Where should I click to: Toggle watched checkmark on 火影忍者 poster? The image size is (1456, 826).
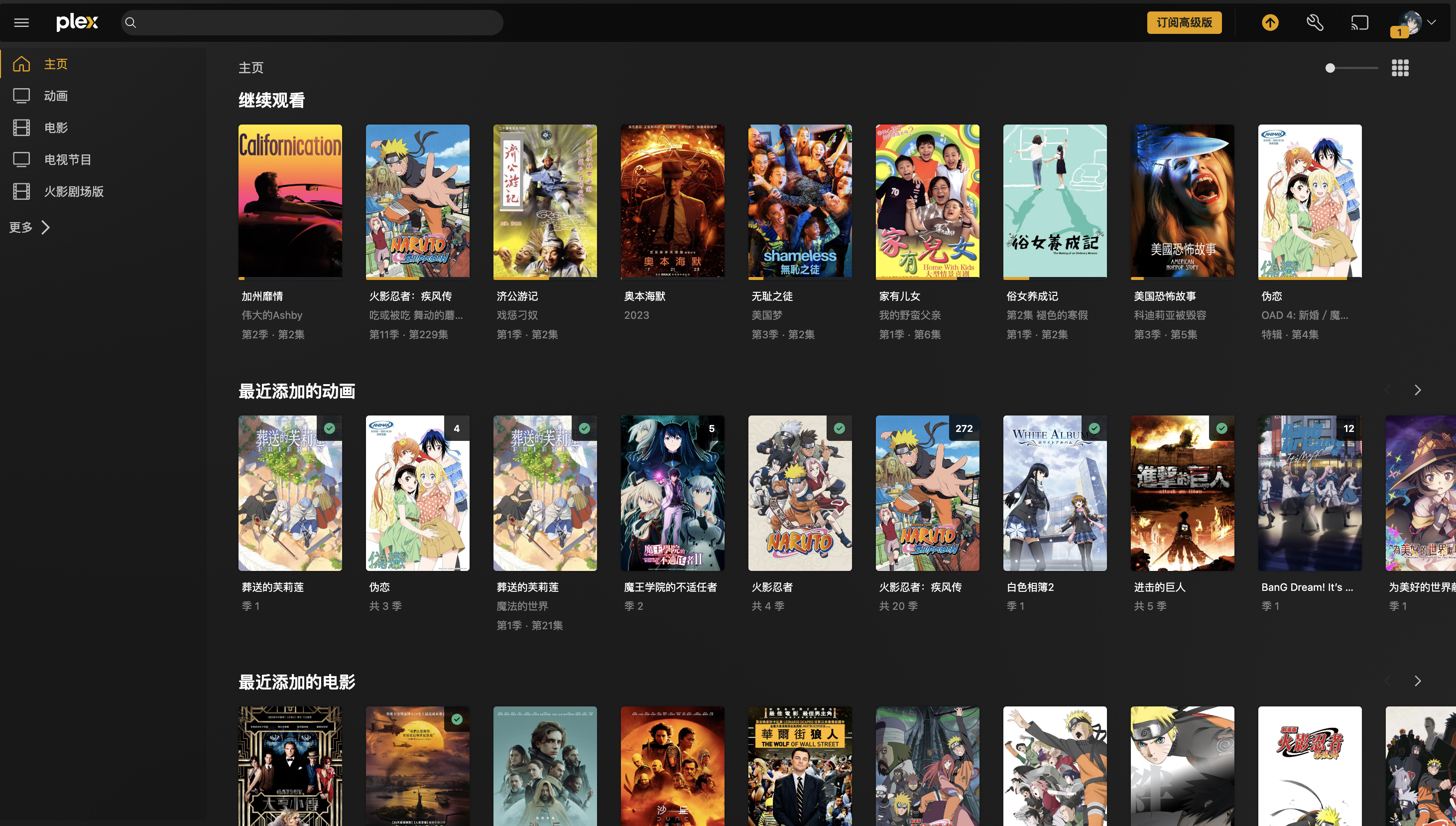pyautogui.click(x=839, y=429)
